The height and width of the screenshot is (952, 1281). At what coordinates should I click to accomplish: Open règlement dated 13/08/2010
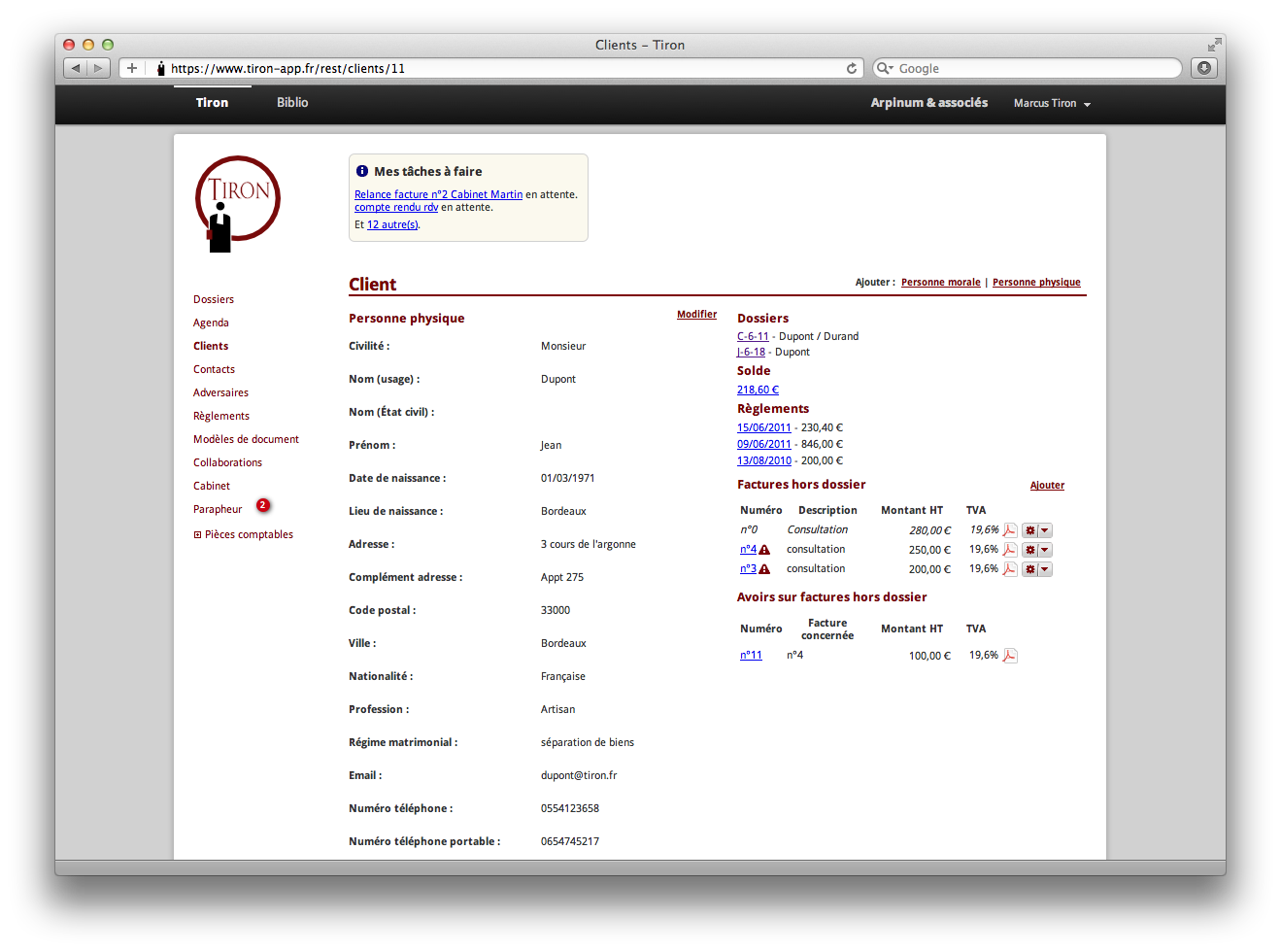pos(763,460)
